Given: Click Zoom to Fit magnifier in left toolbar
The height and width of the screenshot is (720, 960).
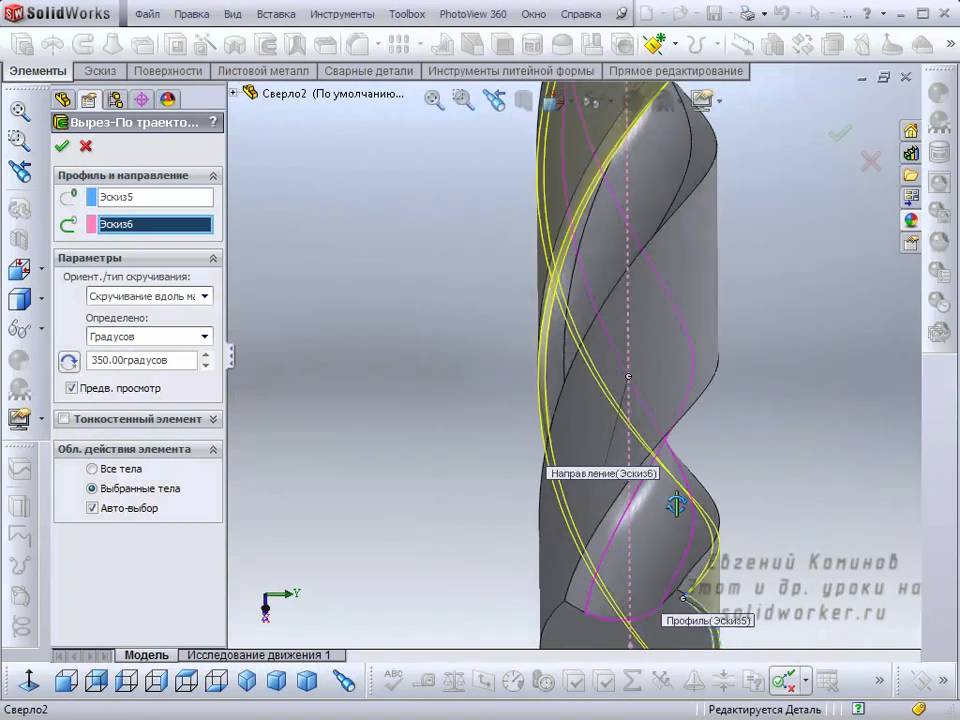Looking at the screenshot, I should 20,111.
